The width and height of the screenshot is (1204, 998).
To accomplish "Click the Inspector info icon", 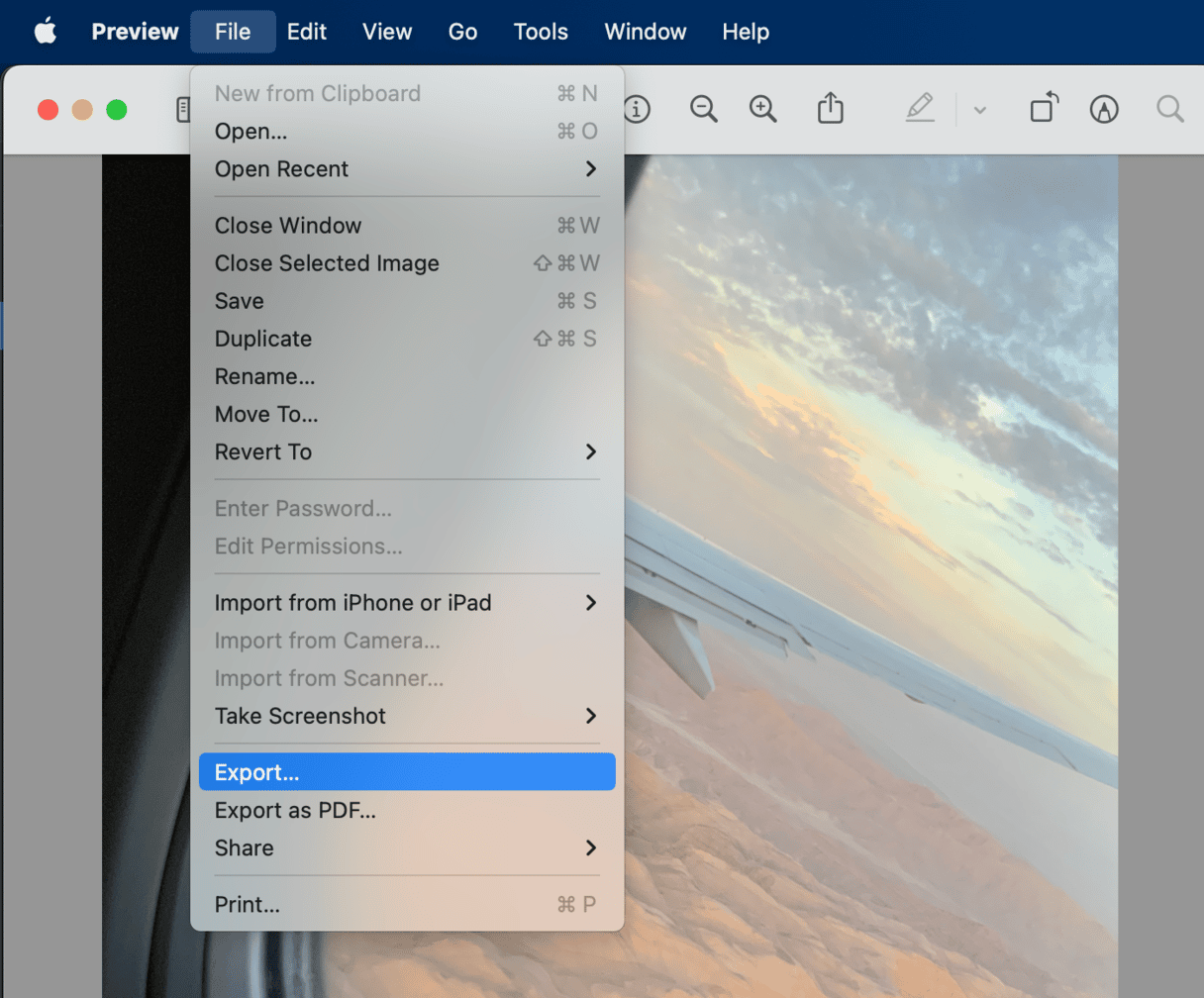I will pyautogui.click(x=637, y=109).
